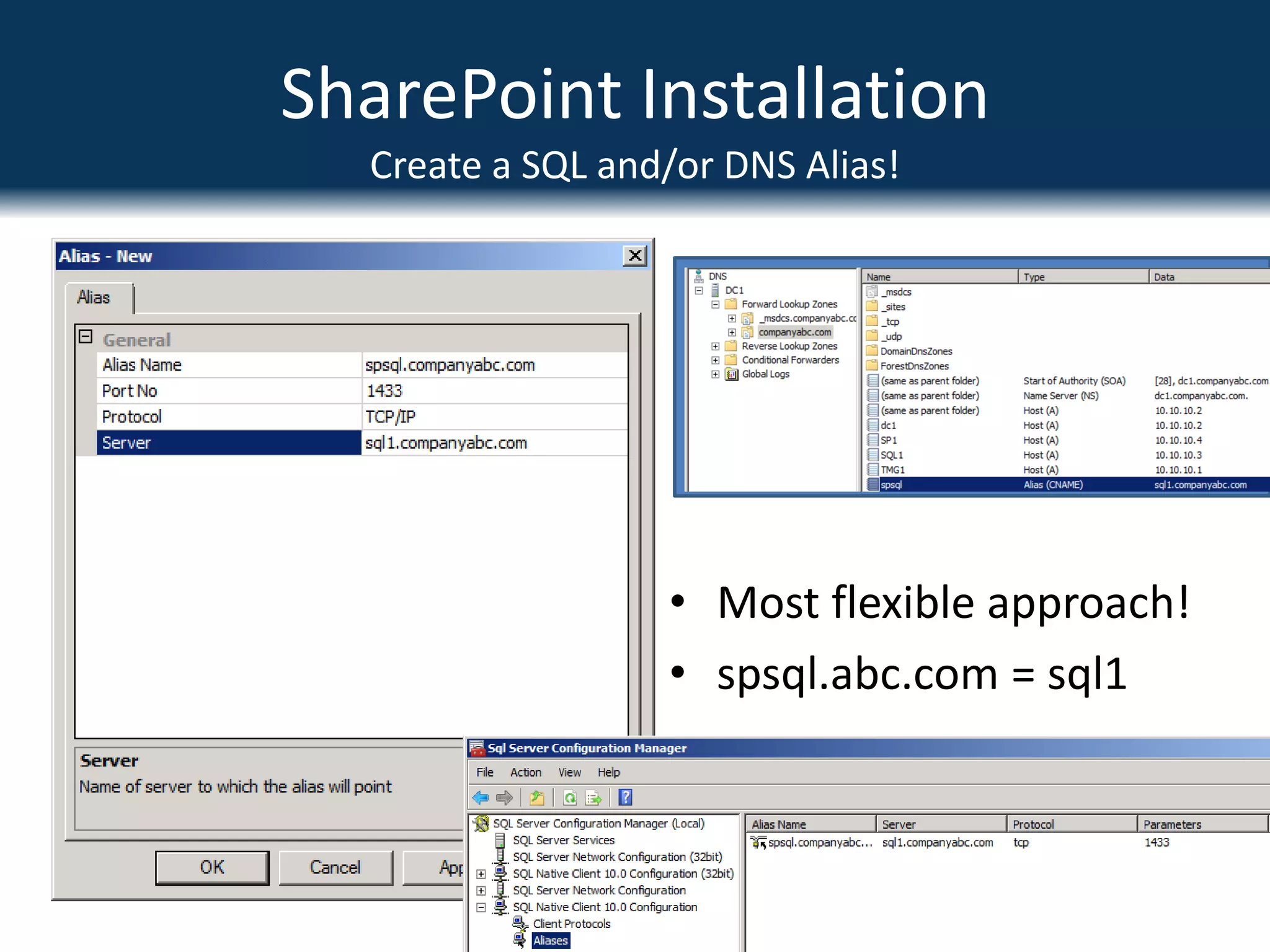
Task: Click the Refresh toolbar icon
Action: click(x=570, y=798)
